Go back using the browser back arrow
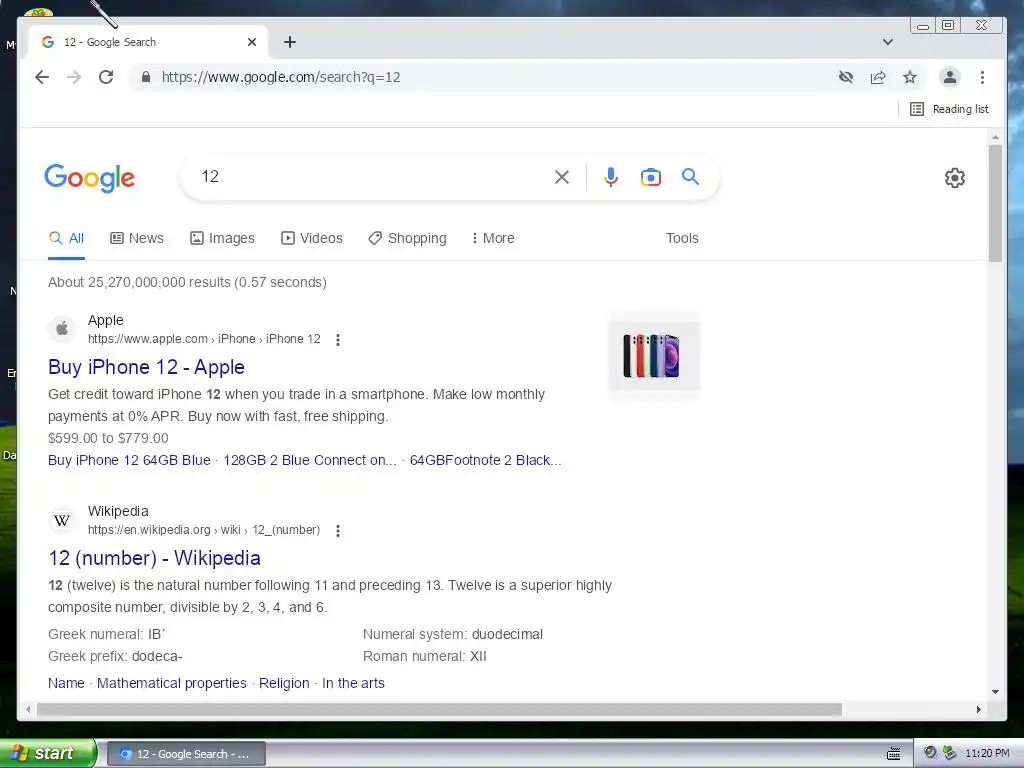 coord(42,77)
